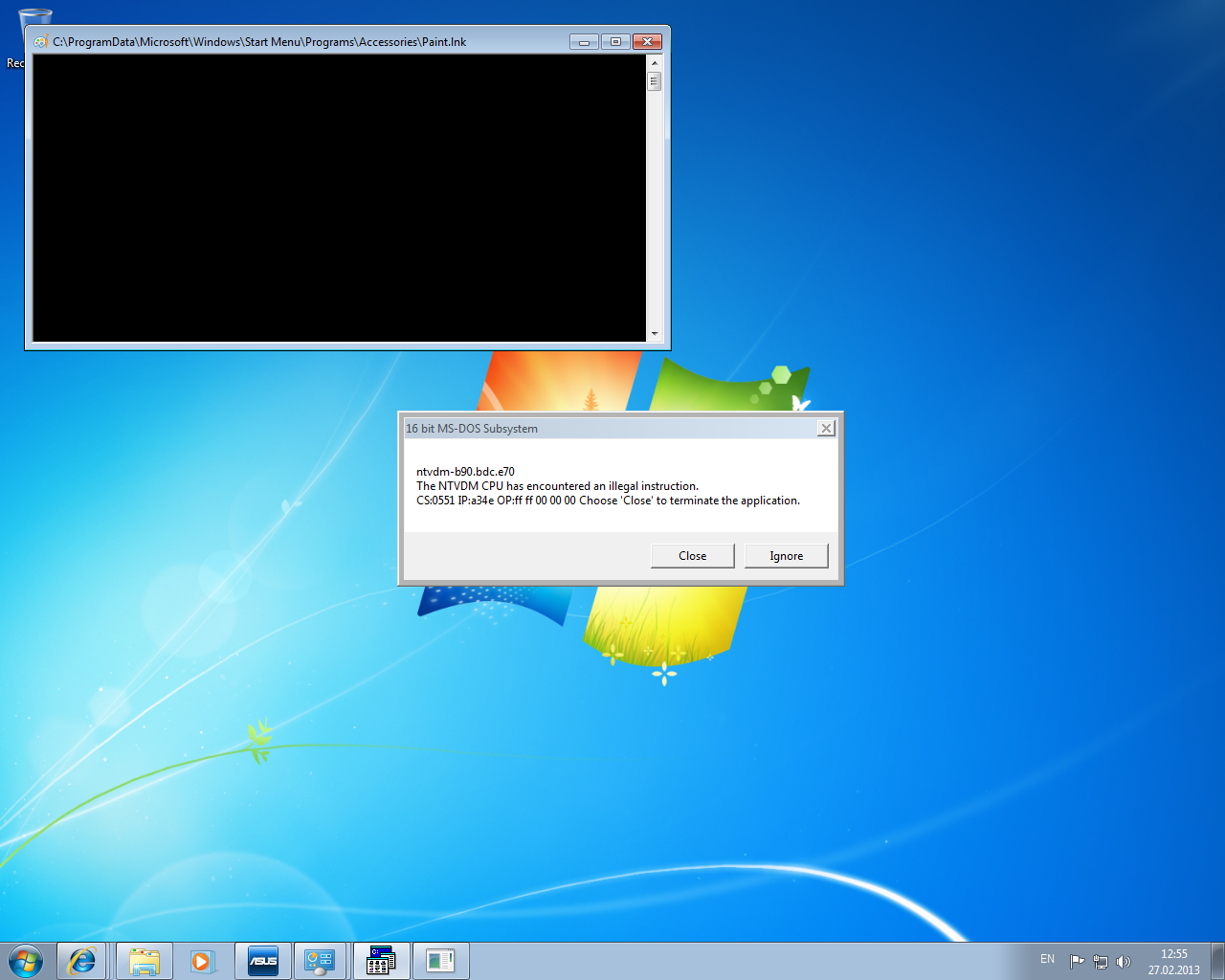Click the EN language indicator
The image size is (1225, 980).
[x=1047, y=959]
